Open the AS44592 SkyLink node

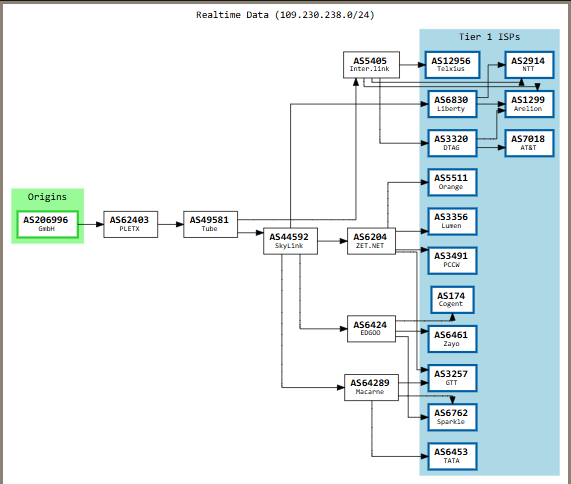pyautogui.click(x=290, y=241)
